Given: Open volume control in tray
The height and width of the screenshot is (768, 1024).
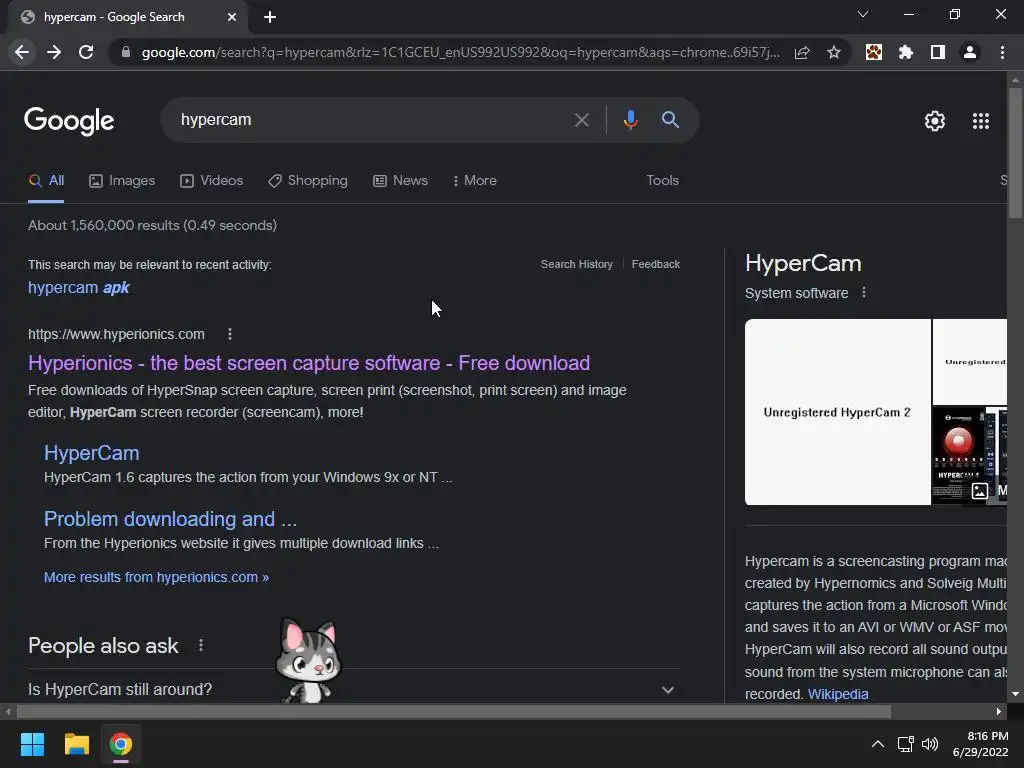Looking at the screenshot, I should point(930,744).
